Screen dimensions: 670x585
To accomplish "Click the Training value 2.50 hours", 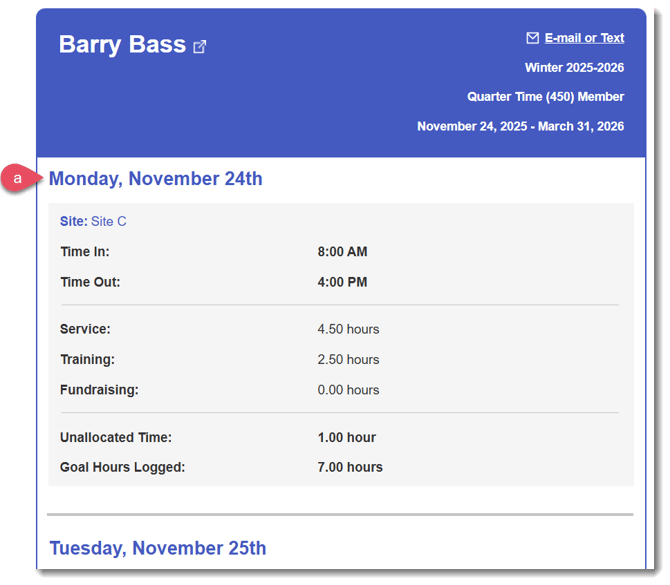I will 348,359.
